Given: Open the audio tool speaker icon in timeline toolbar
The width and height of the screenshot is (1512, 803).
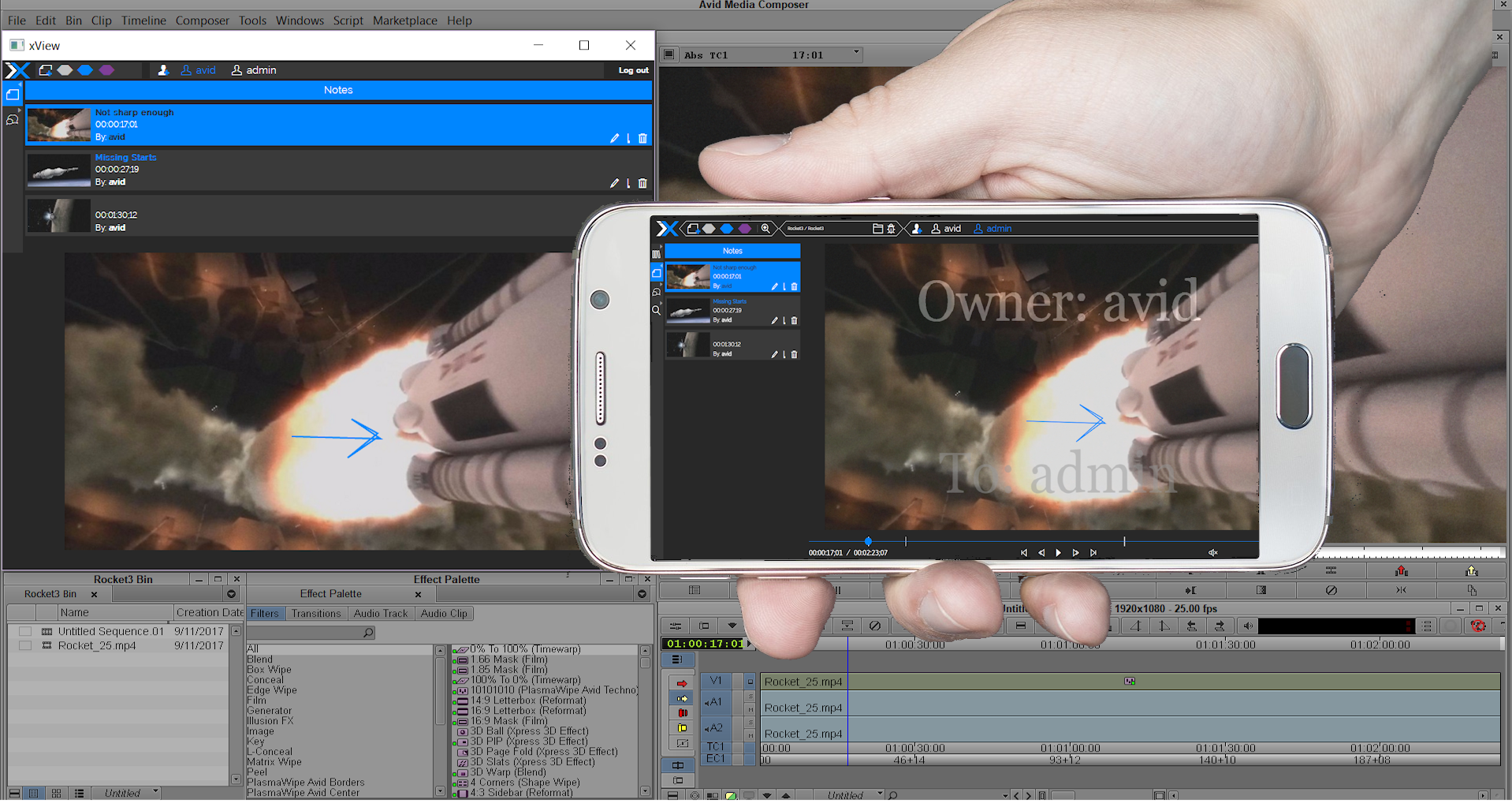Looking at the screenshot, I should tap(1247, 626).
